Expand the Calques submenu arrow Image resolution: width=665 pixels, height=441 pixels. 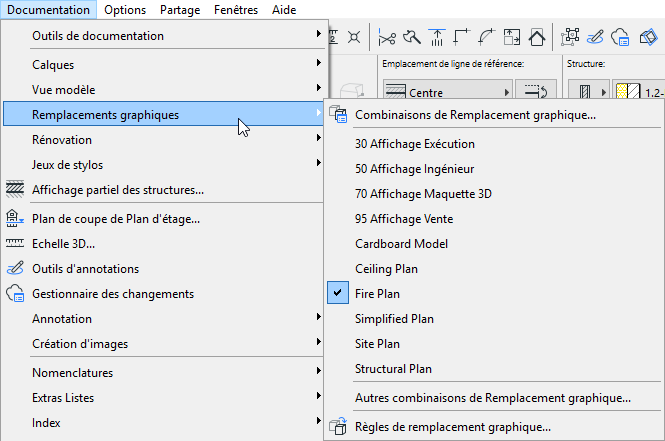(x=318, y=63)
